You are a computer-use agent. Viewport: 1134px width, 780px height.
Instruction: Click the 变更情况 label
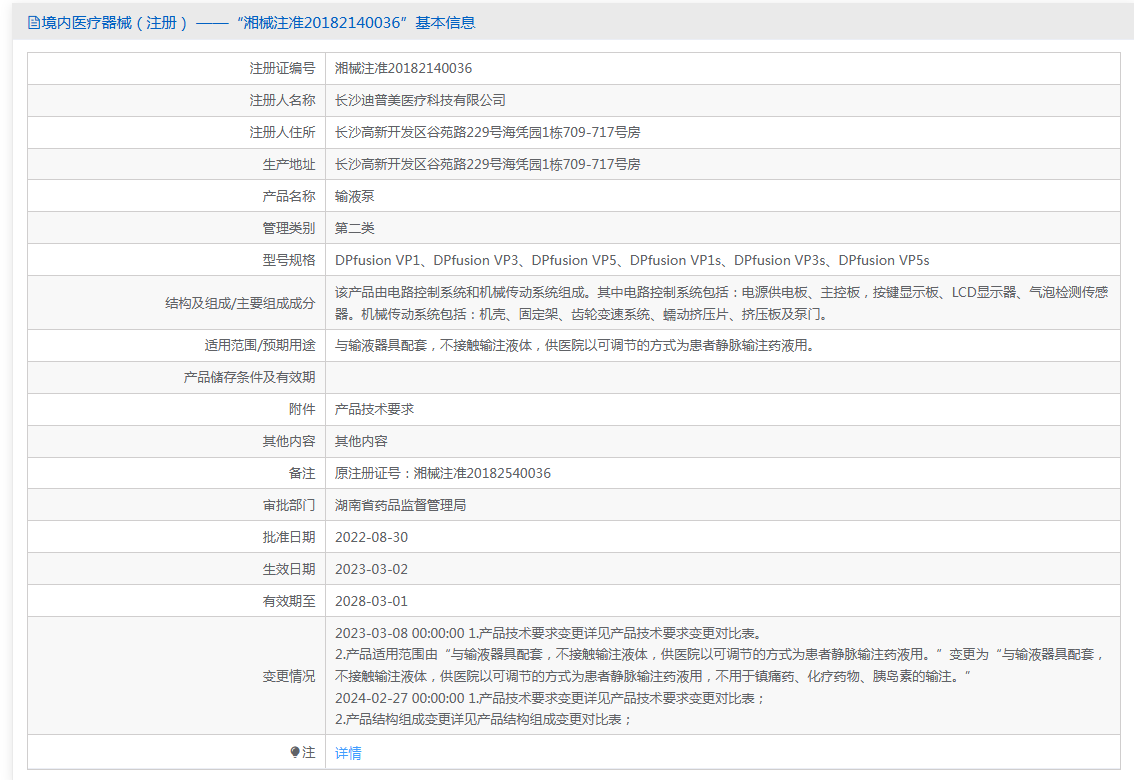point(289,676)
